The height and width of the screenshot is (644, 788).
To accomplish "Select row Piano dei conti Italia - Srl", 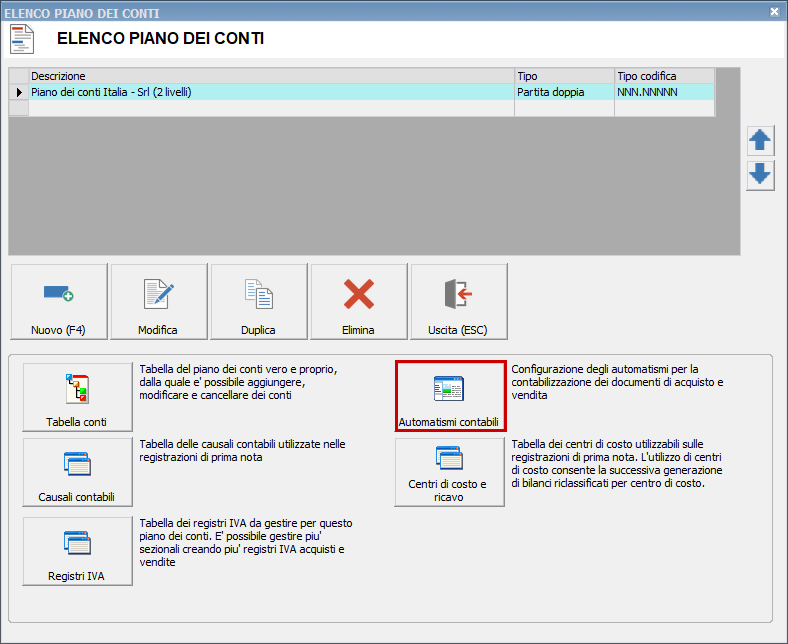I will pos(270,92).
